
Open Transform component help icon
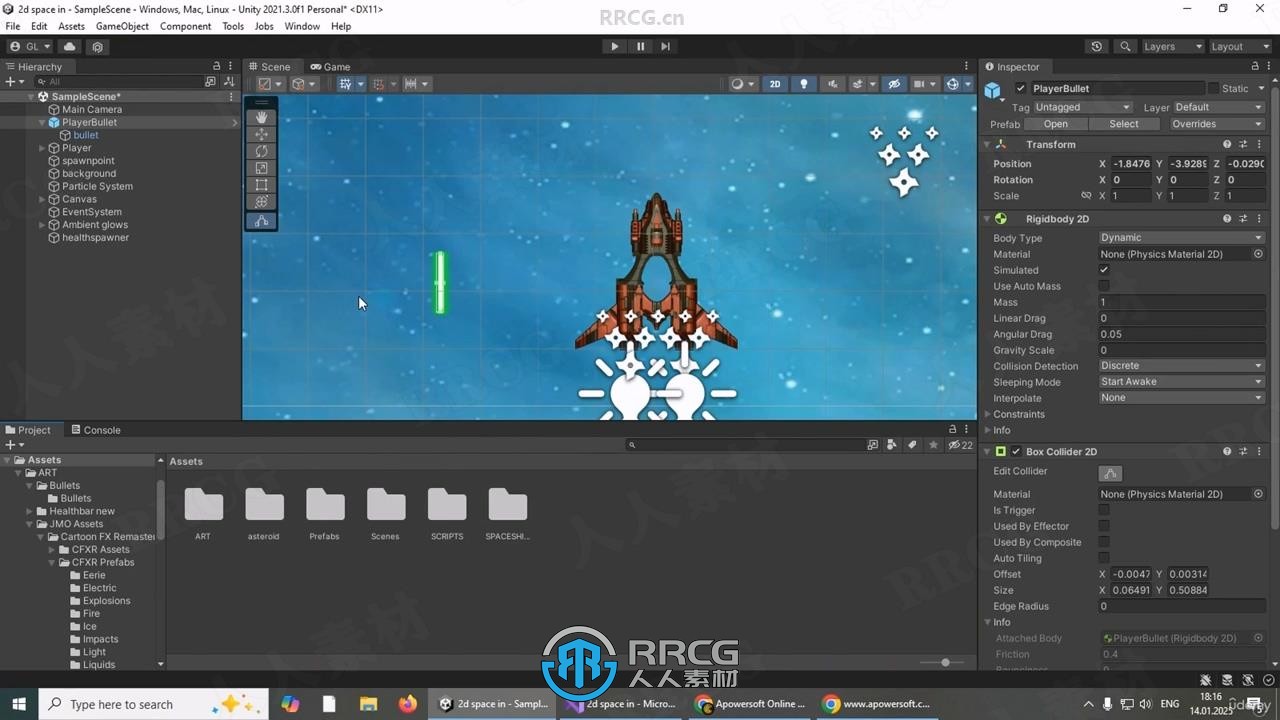pos(1227,144)
